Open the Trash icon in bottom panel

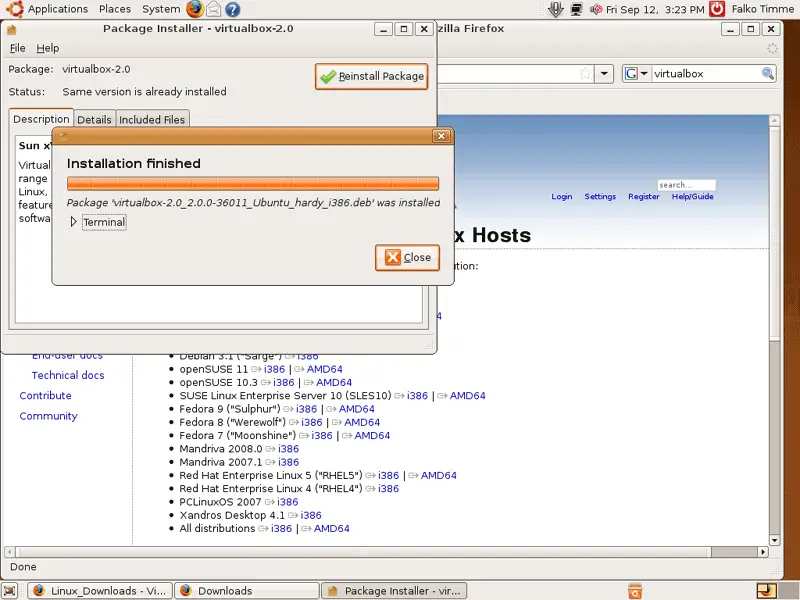coord(635,591)
